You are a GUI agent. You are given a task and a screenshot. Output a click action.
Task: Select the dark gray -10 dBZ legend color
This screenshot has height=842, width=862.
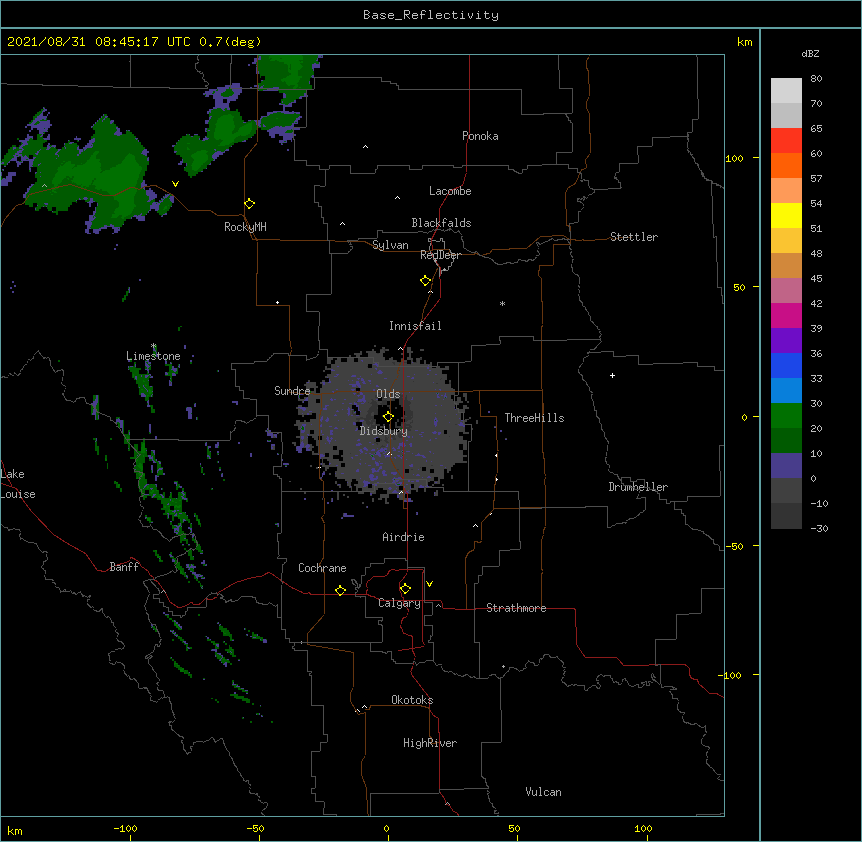click(786, 516)
